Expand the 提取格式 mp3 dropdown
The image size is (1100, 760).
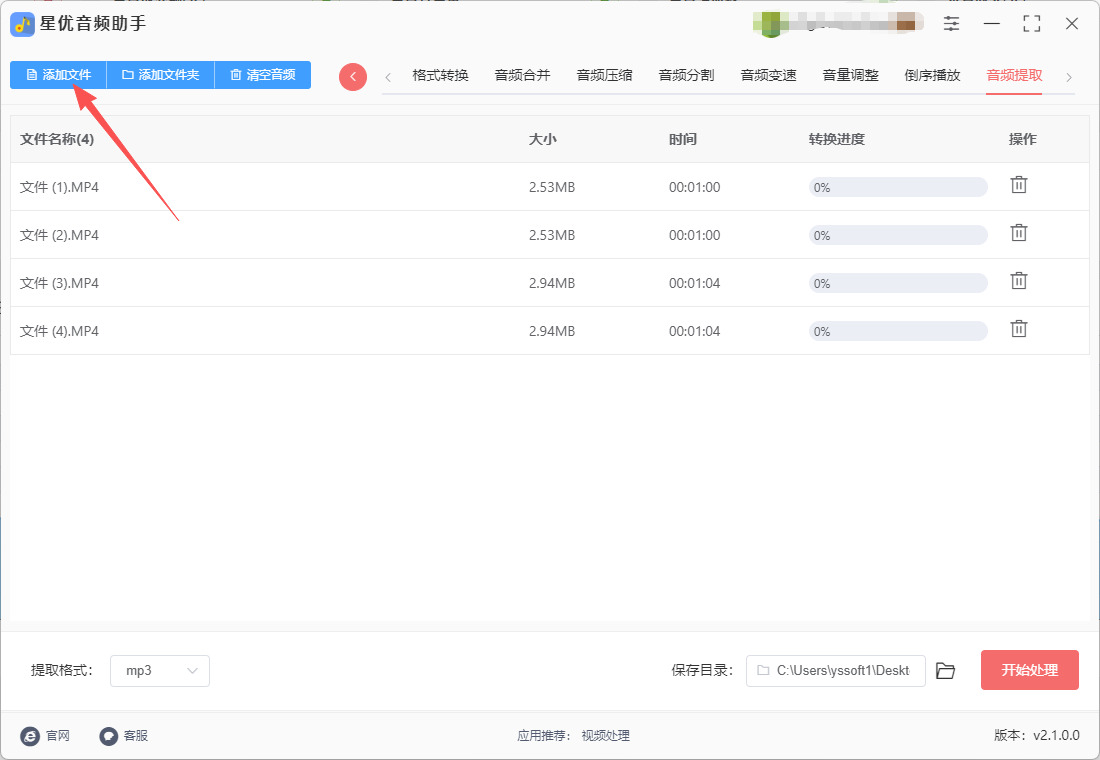pos(160,671)
